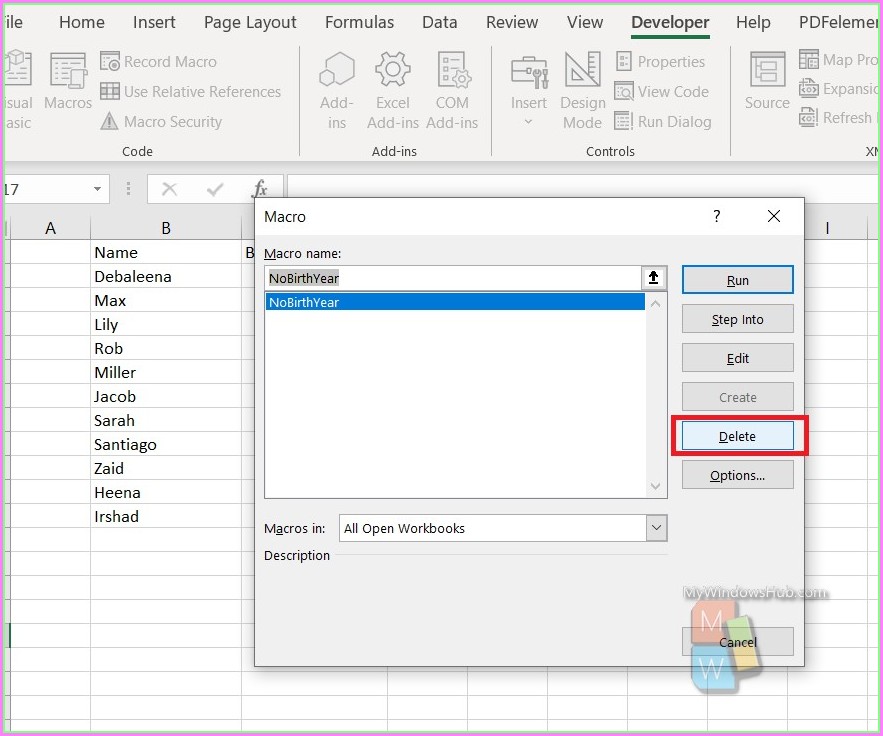Click the Cancel button
The image size is (883, 736).
click(737, 642)
